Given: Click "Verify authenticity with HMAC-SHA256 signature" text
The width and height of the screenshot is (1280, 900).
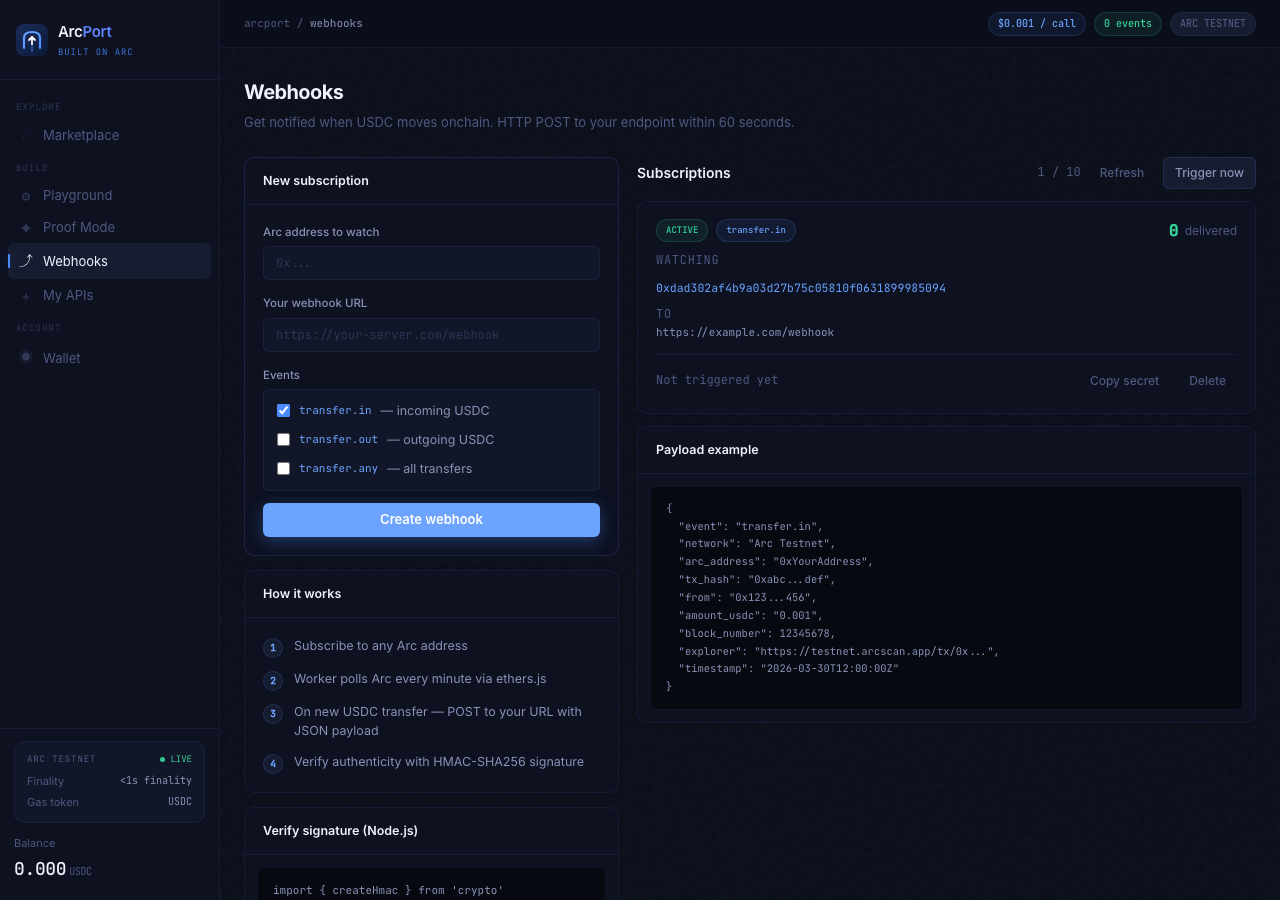Looking at the screenshot, I should coord(439,762).
